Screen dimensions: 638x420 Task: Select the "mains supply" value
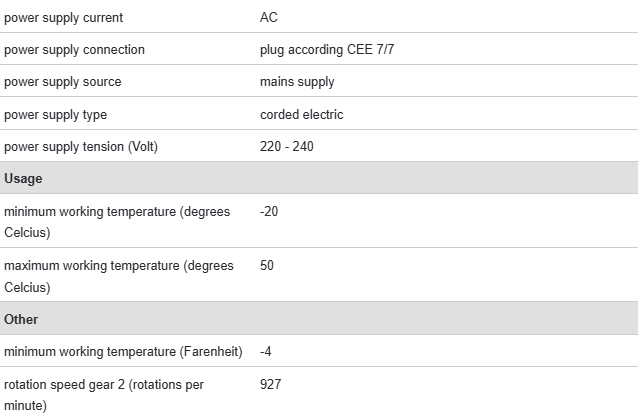coord(297,82)
